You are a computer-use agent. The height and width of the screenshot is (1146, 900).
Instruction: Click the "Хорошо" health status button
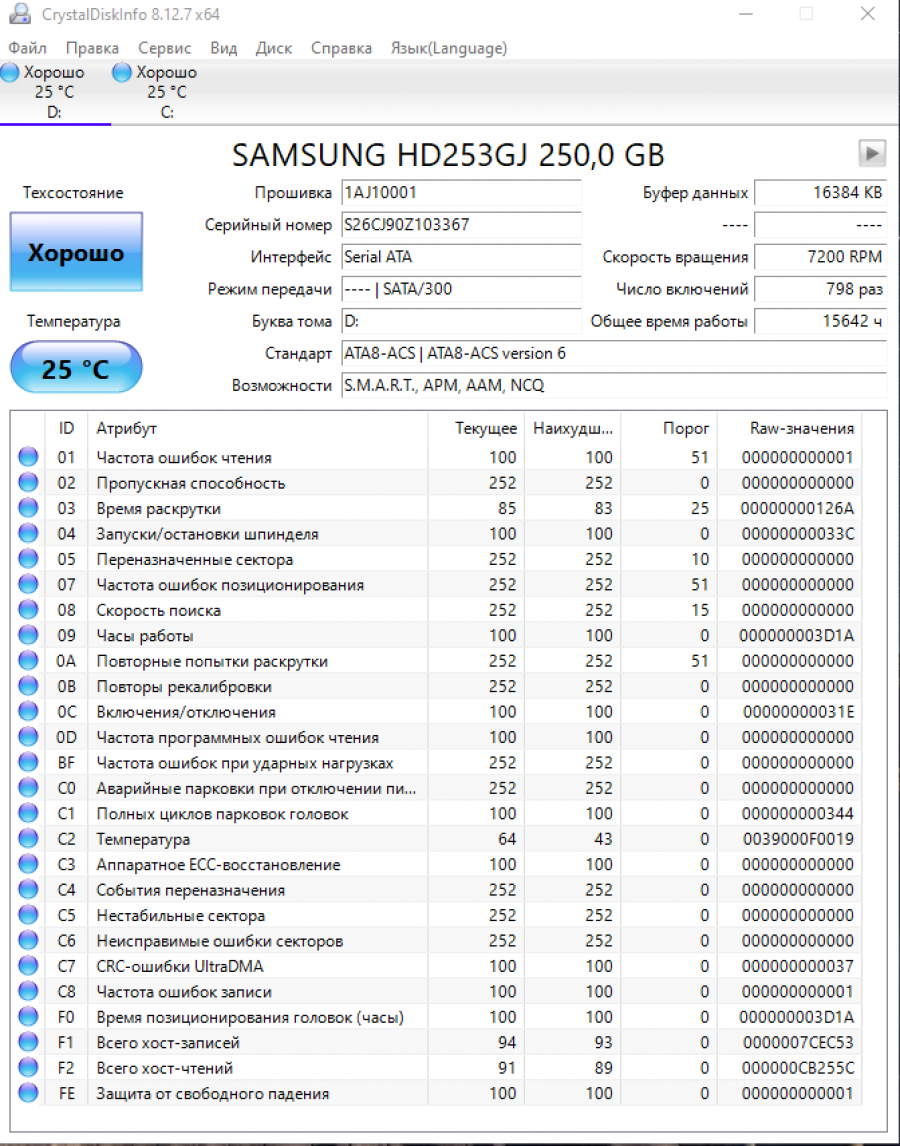76,252
